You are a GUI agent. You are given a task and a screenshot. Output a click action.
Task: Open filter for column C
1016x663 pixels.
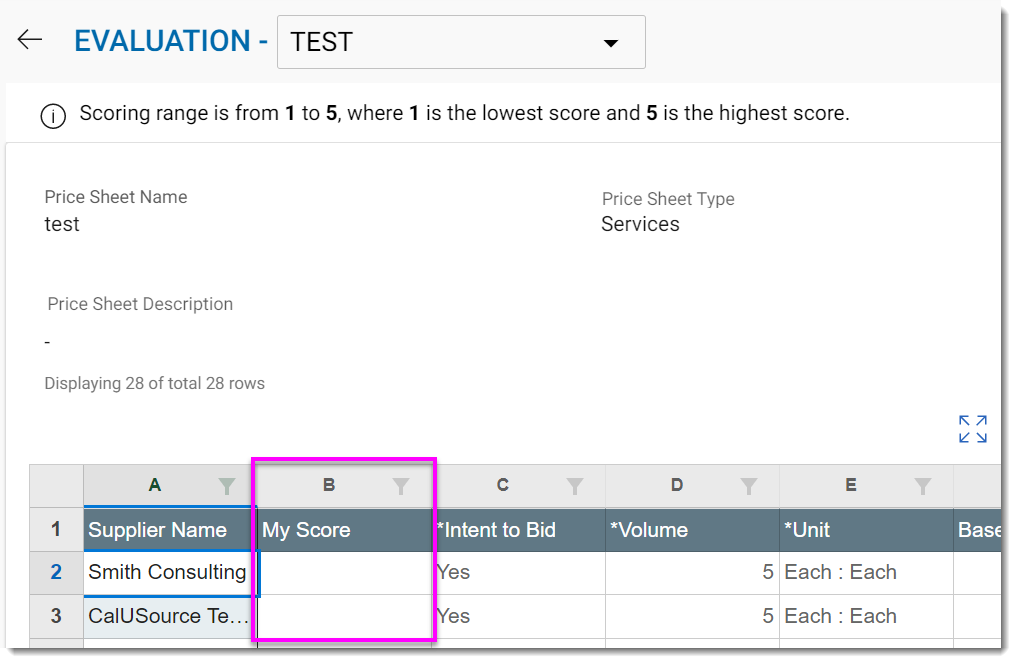click(x=575, y=486)
